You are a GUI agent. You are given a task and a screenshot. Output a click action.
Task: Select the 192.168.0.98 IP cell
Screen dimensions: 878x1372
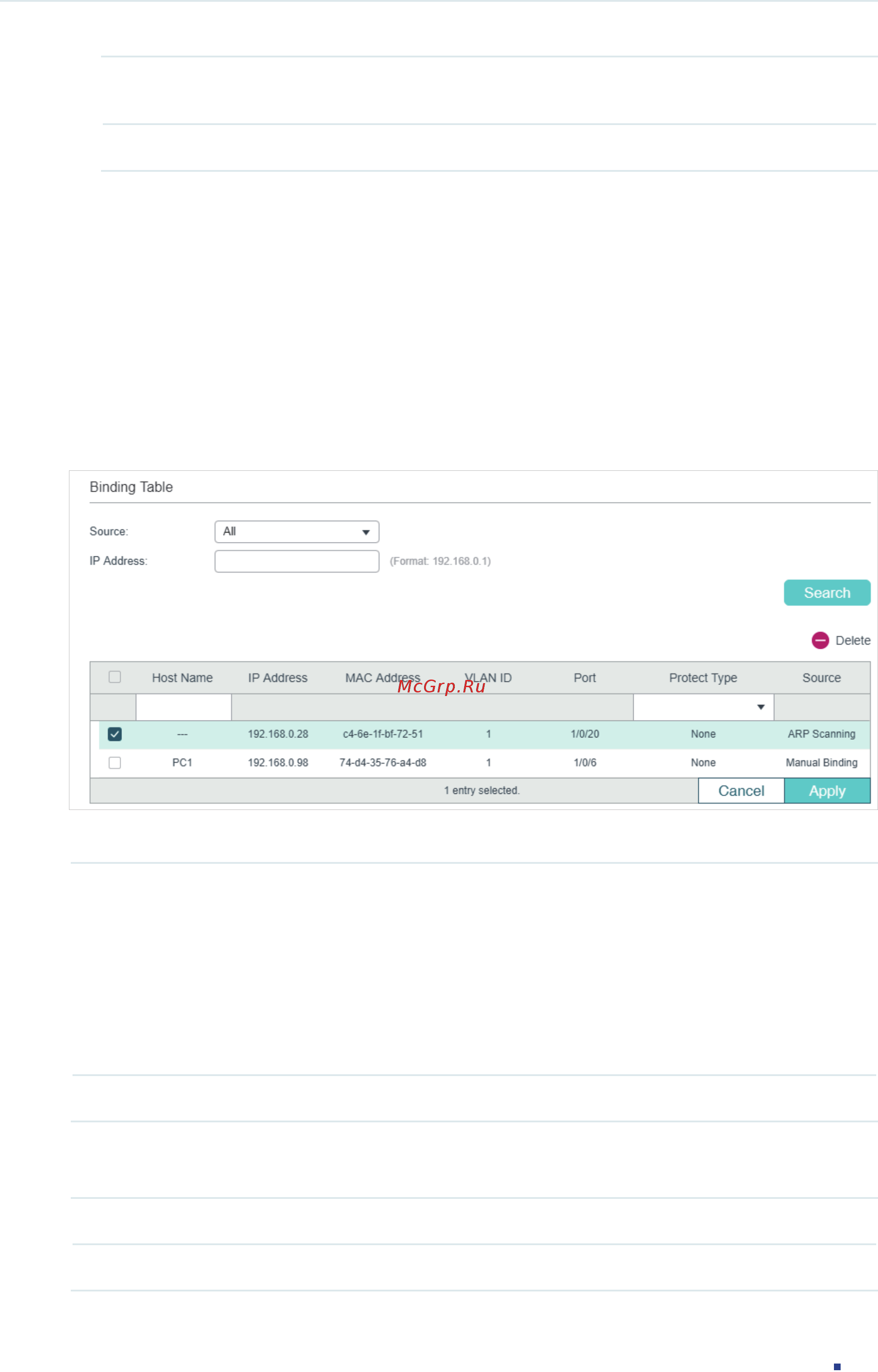click(278, 762)
